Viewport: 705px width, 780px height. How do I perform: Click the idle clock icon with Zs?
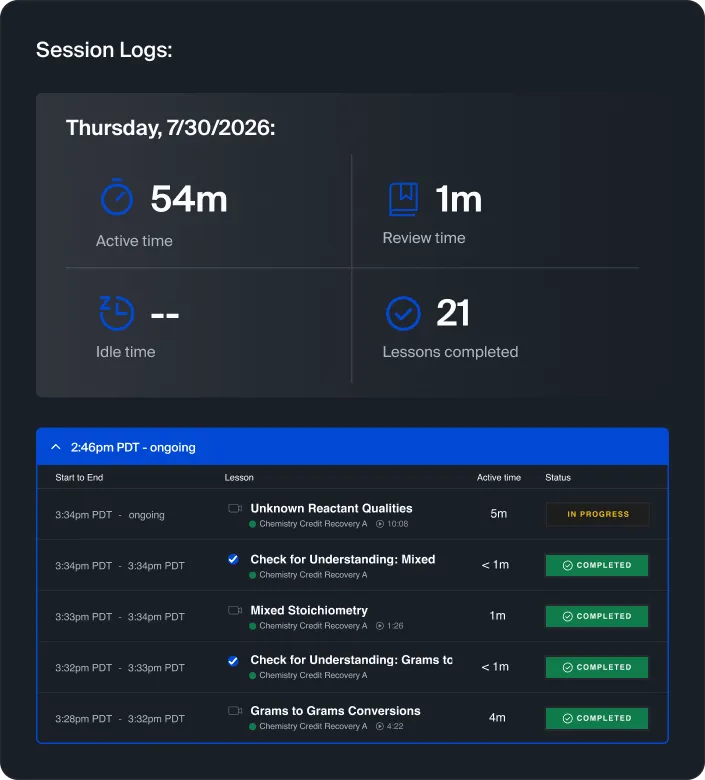116,313
